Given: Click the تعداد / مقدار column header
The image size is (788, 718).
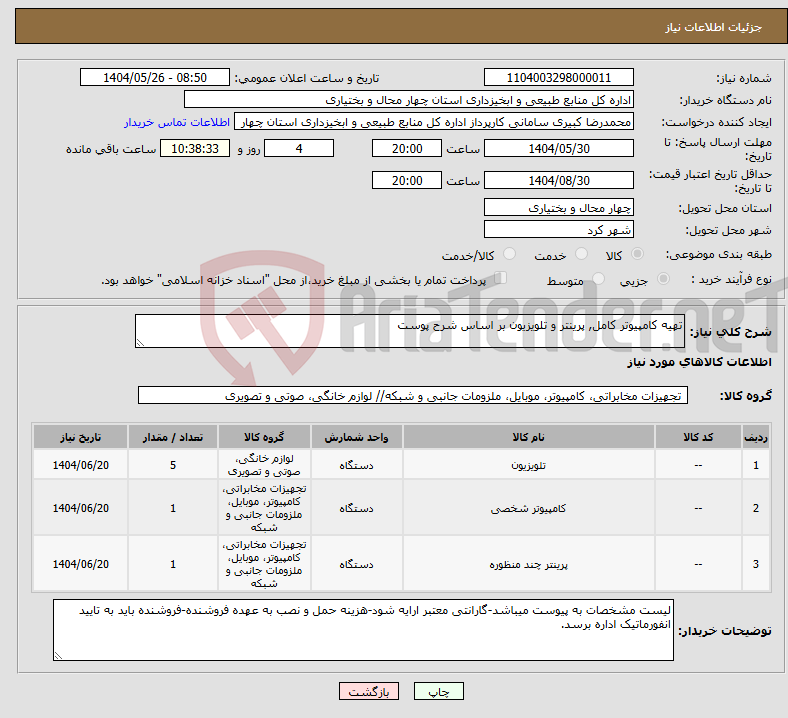Looking at the screenshot, I should (x=173, y=437).
